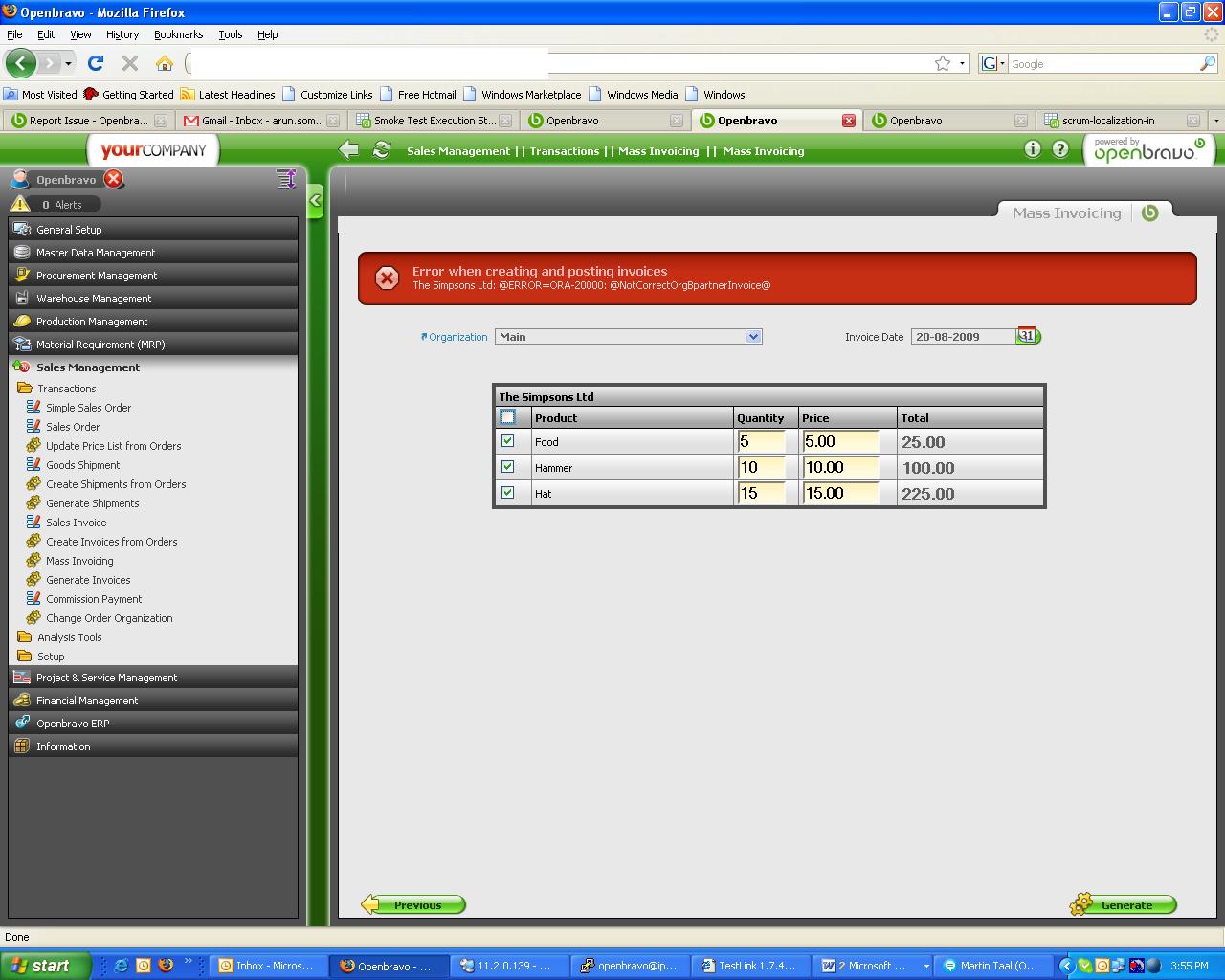Viewport: 1225px width, 980px height.
Task: Uncheck the Hammer product checkbox
Action: [x=507, y=467]
